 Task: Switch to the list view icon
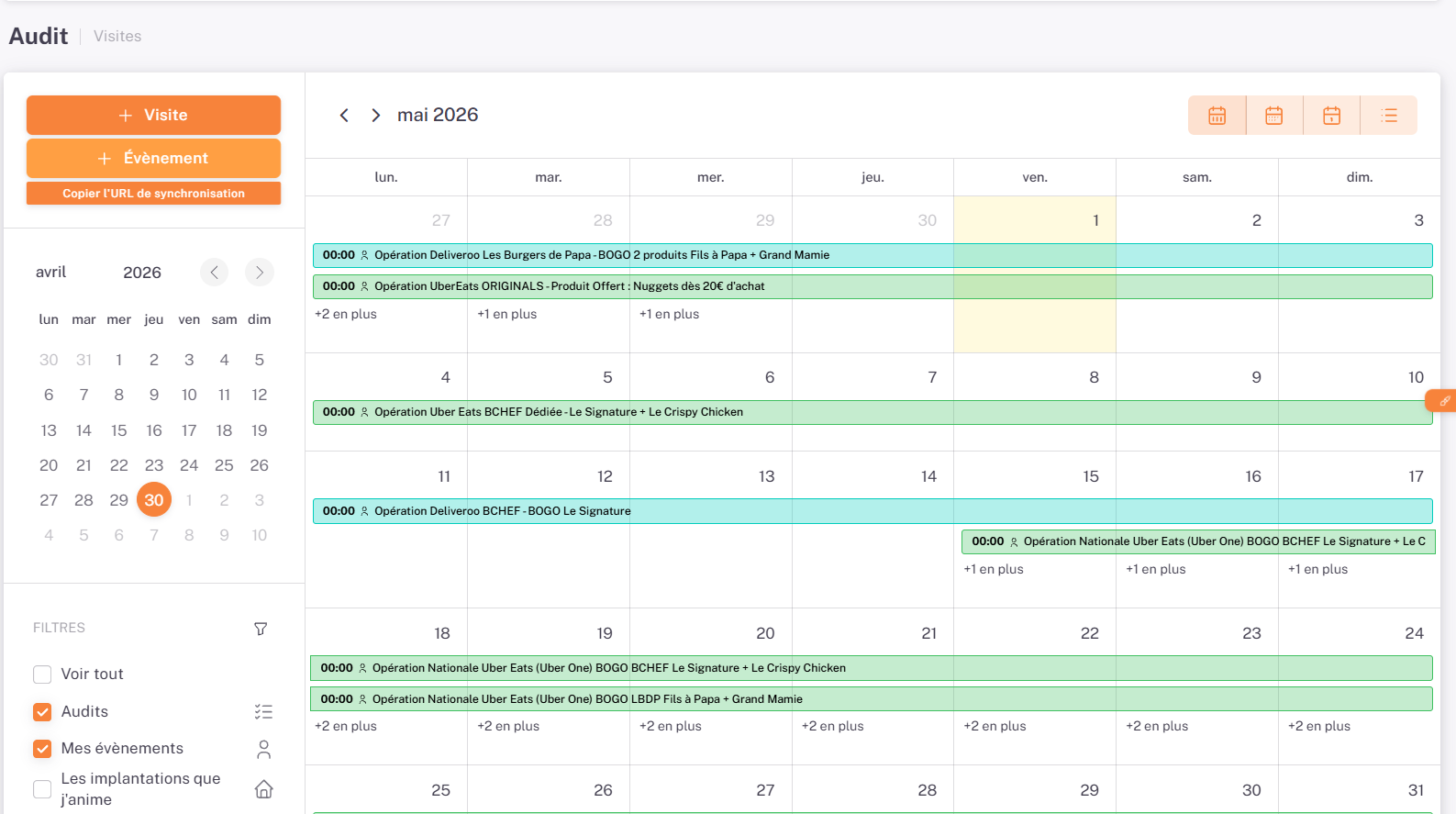tap(1389, 116)
